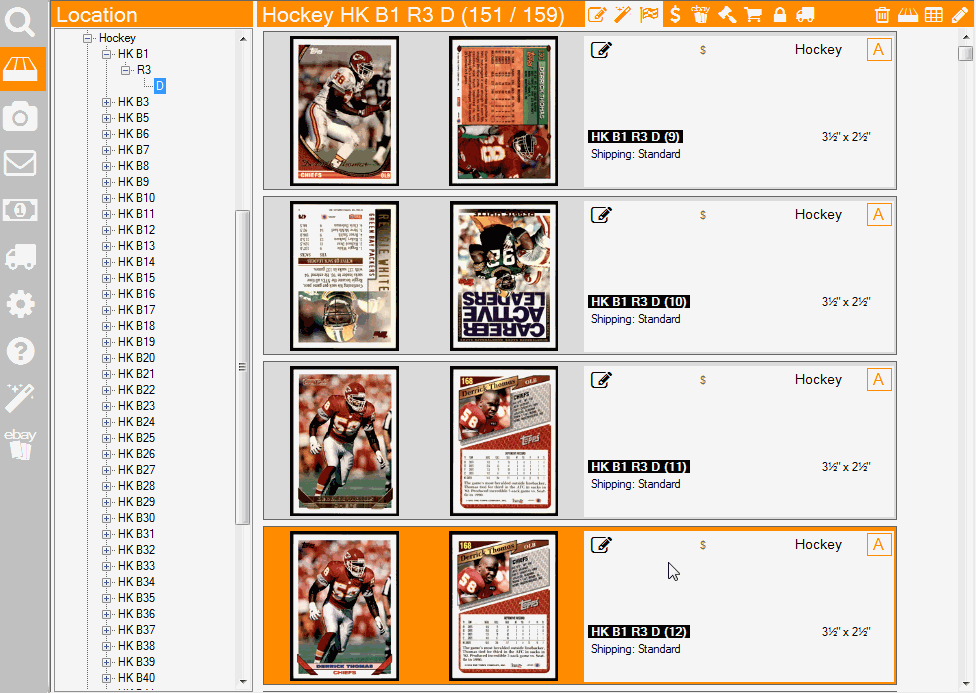976x693 pixels.
Task: Collapse the HK B1 tree node
Action: [x=106, y=54]
